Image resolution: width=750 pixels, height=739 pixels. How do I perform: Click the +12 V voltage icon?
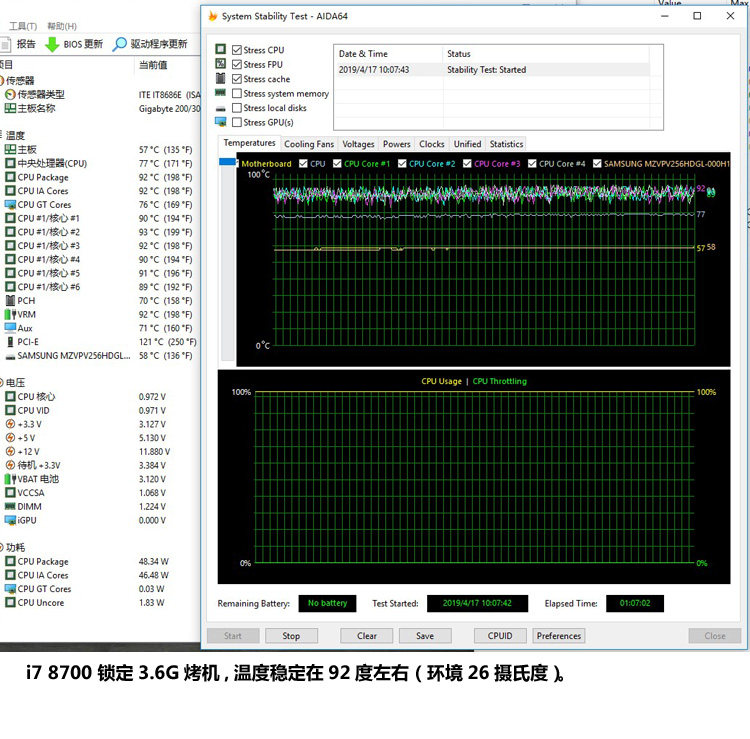point(10,451)
